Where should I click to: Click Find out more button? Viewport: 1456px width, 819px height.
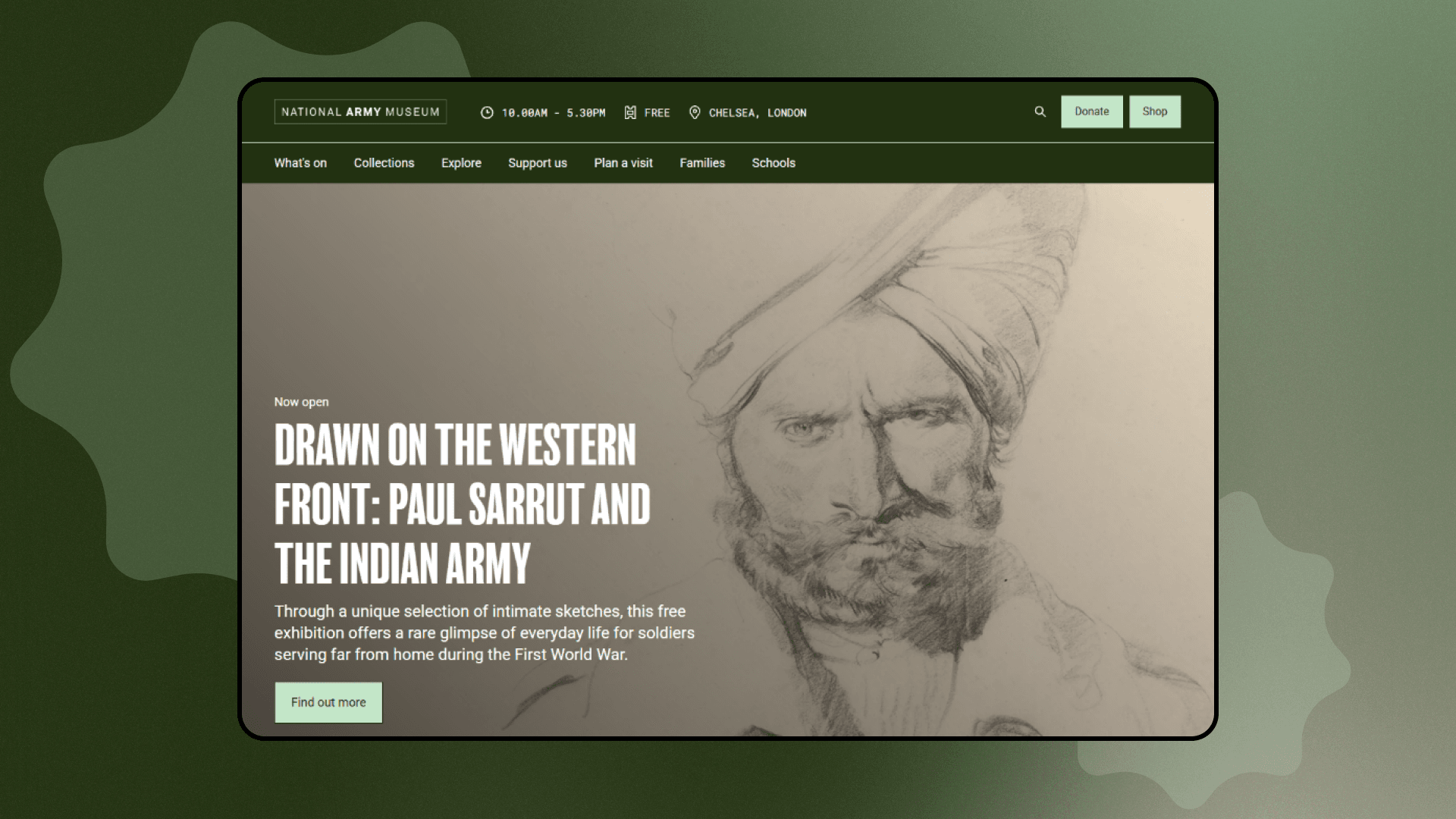(x=328, y=702)
